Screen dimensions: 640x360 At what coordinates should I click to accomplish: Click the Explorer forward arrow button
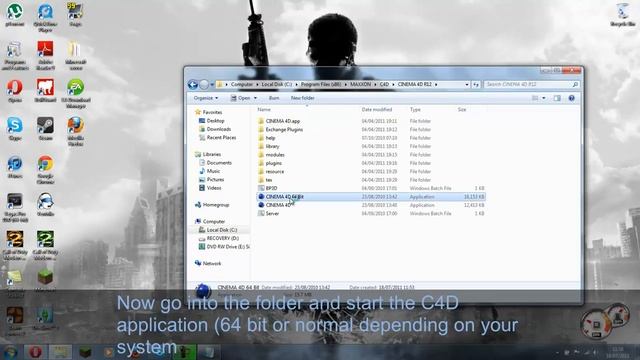(x=204, y=84)
